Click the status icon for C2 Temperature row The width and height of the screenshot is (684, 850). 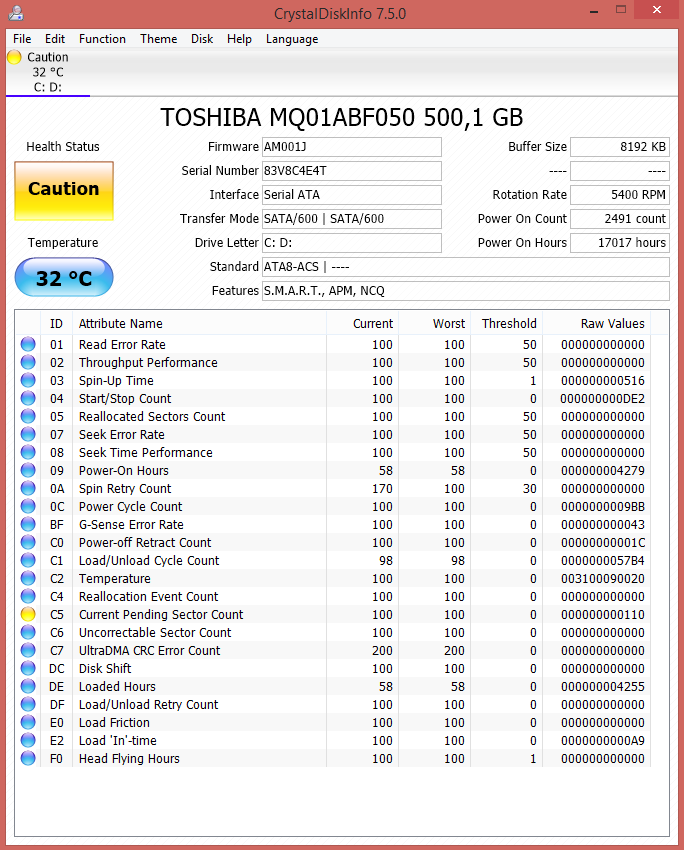tap(28, 578)
